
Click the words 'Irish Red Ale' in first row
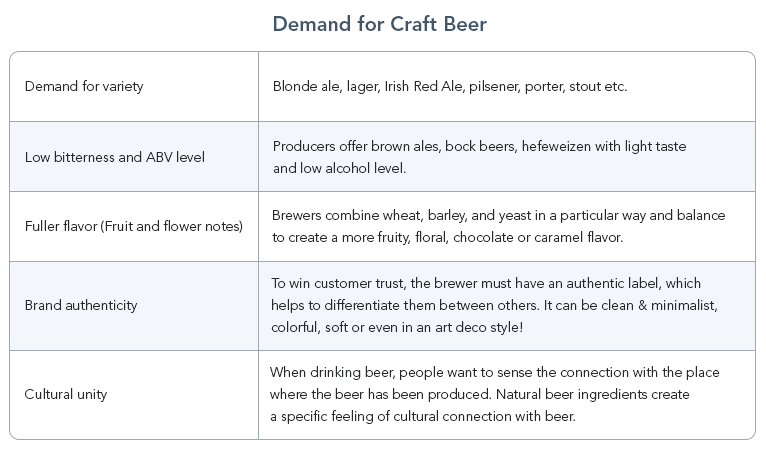[424, 86]
